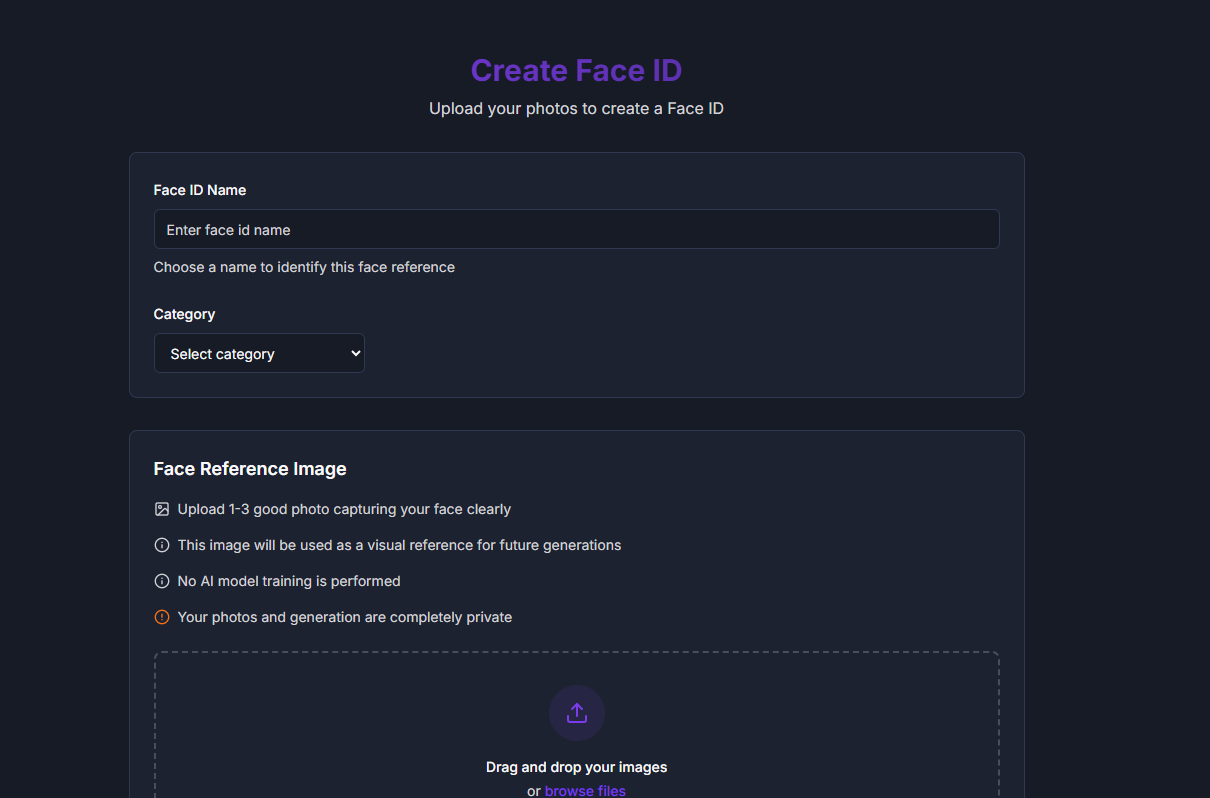Click the Create Face ID page heading
Screen dimensions: 1210x798
576,70
